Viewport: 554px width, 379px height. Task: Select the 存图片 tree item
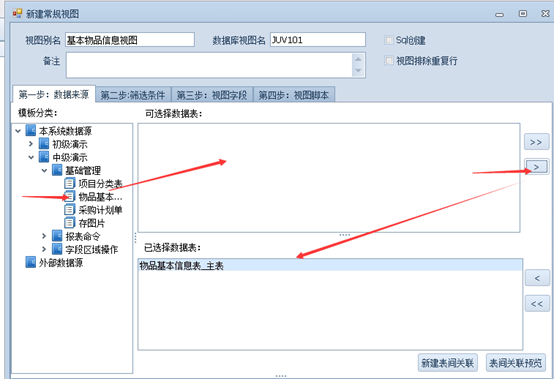click(92, 223)
